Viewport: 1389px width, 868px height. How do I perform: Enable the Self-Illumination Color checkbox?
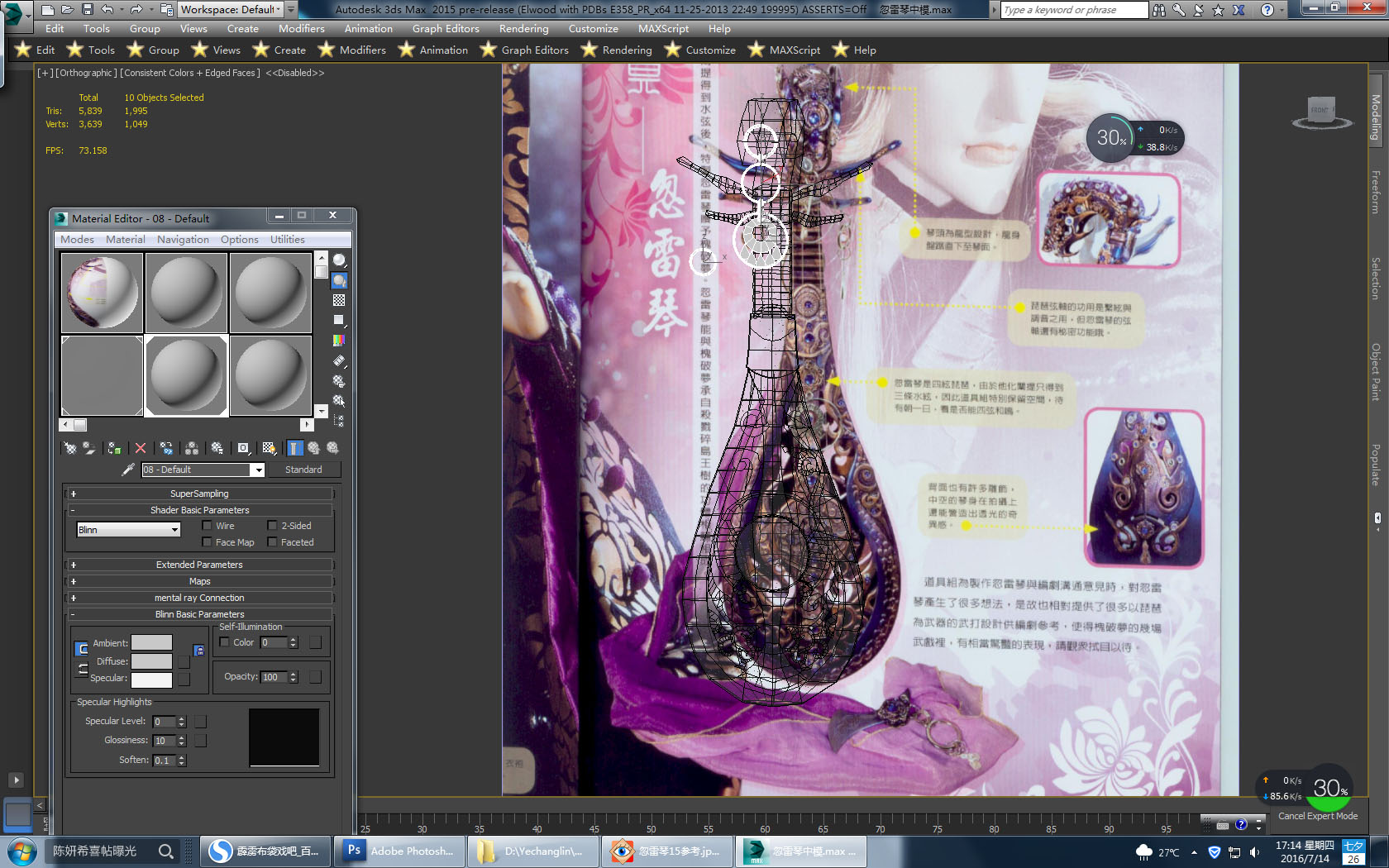[x=224, y=642]
